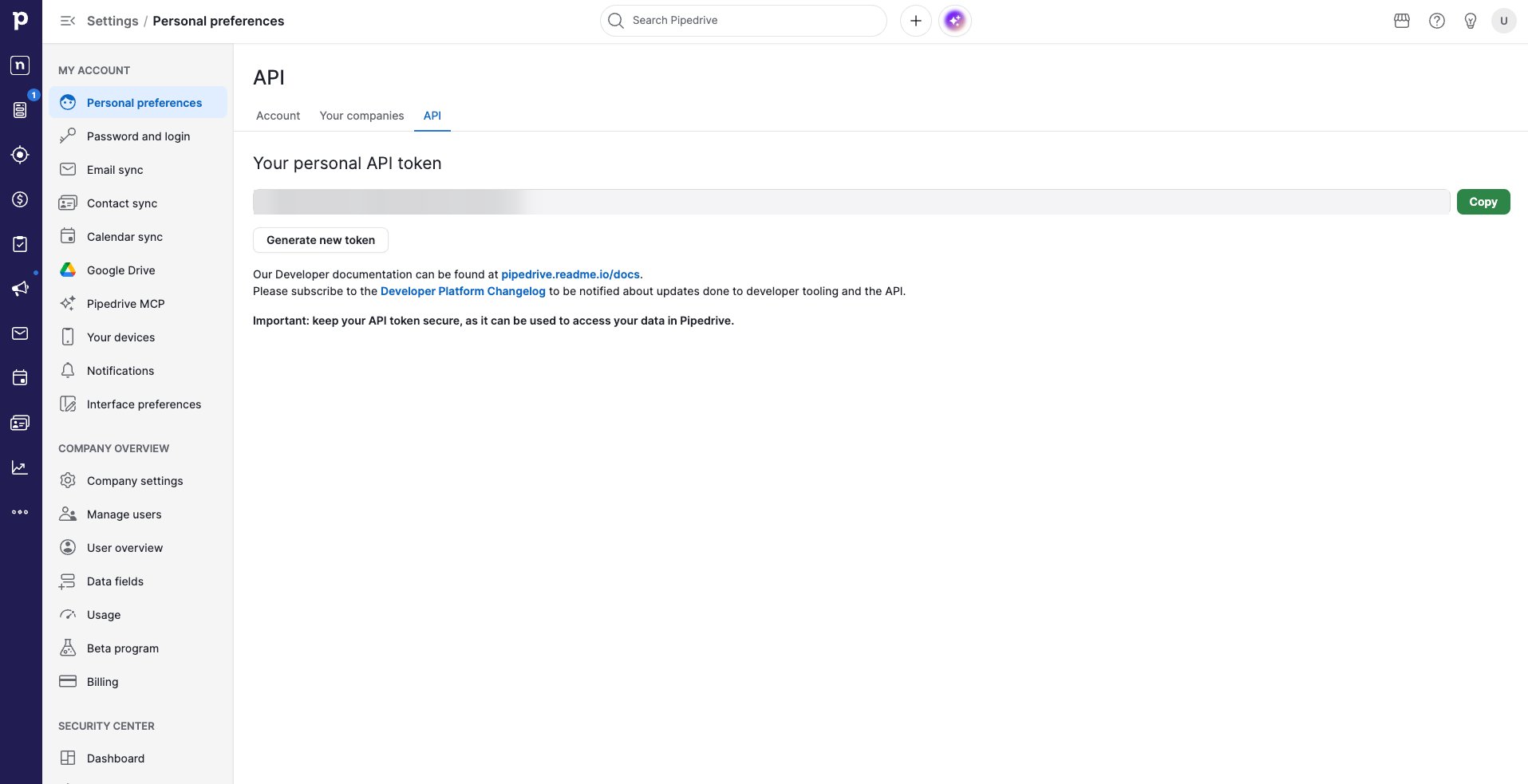Open Your devices settings

coord(138,337)
